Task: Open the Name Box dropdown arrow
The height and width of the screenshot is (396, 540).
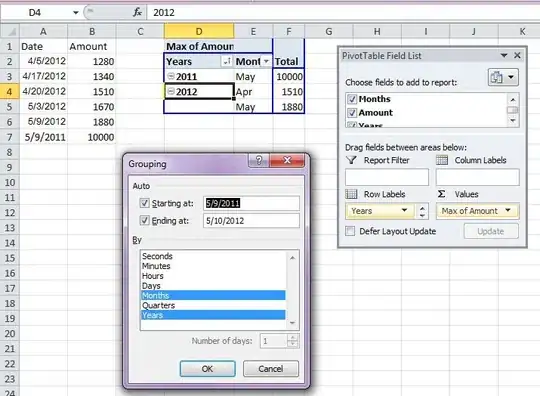Action: pyautogui.click(x=75, y=13)
